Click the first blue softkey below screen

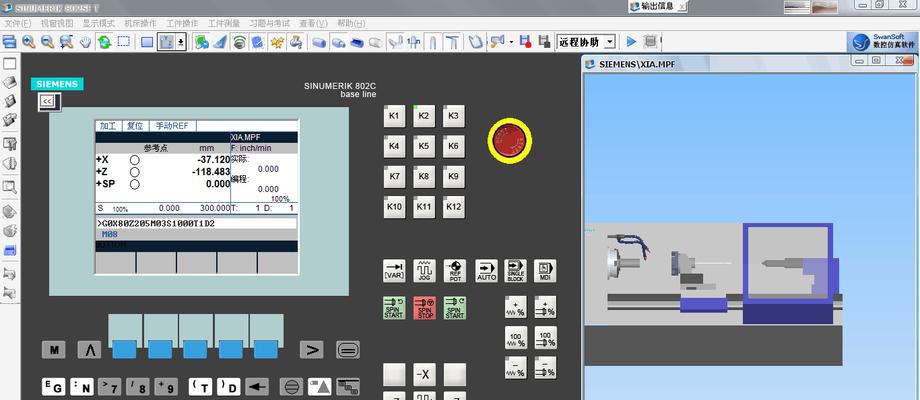click(x=124, y=350)
